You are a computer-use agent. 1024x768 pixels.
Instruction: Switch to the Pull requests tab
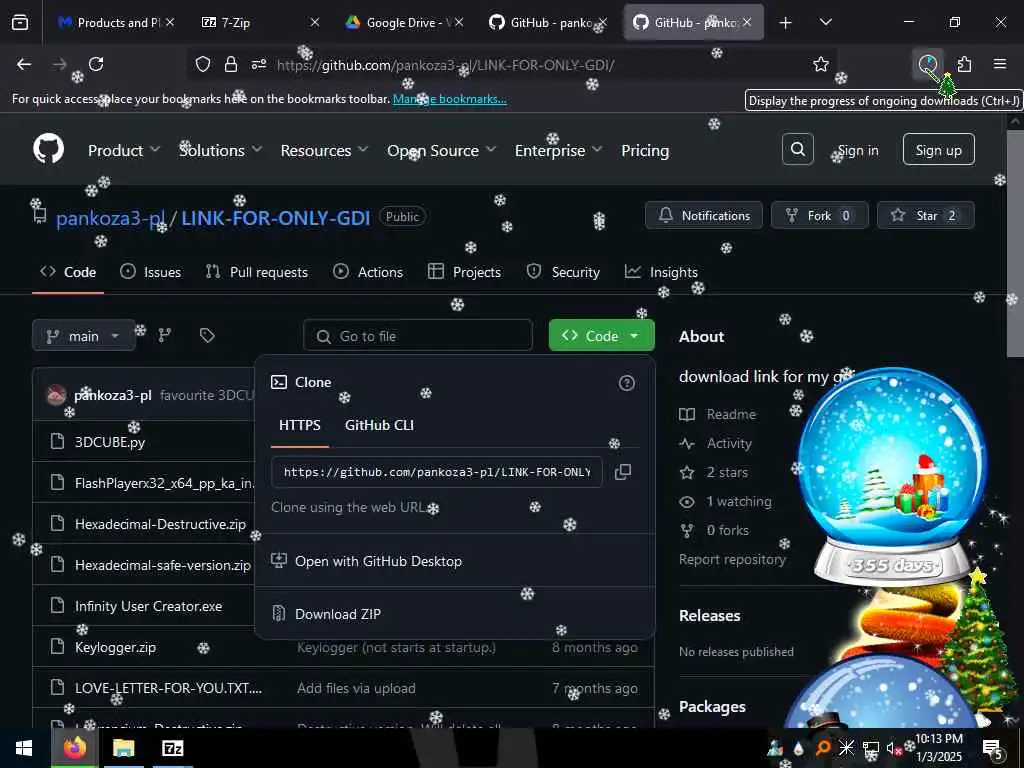coord(257,272)
